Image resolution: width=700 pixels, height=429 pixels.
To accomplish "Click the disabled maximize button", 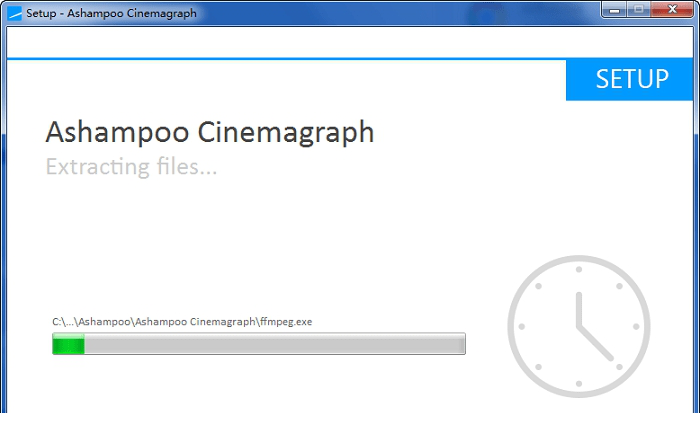I will (x=639, y=9).
